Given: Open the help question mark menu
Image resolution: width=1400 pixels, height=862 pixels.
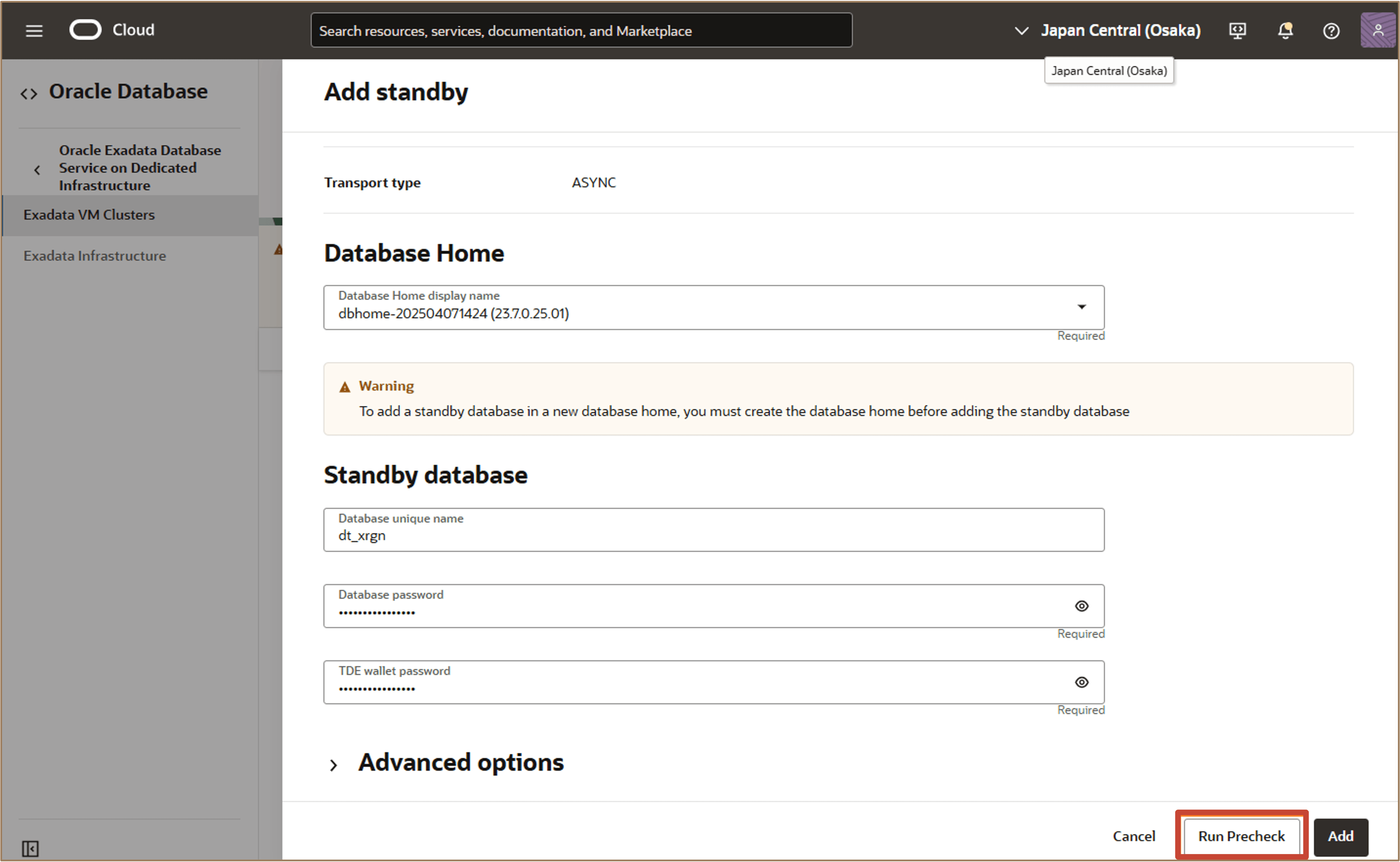Looking at the screenshot, I should [x=1331, y=31].
